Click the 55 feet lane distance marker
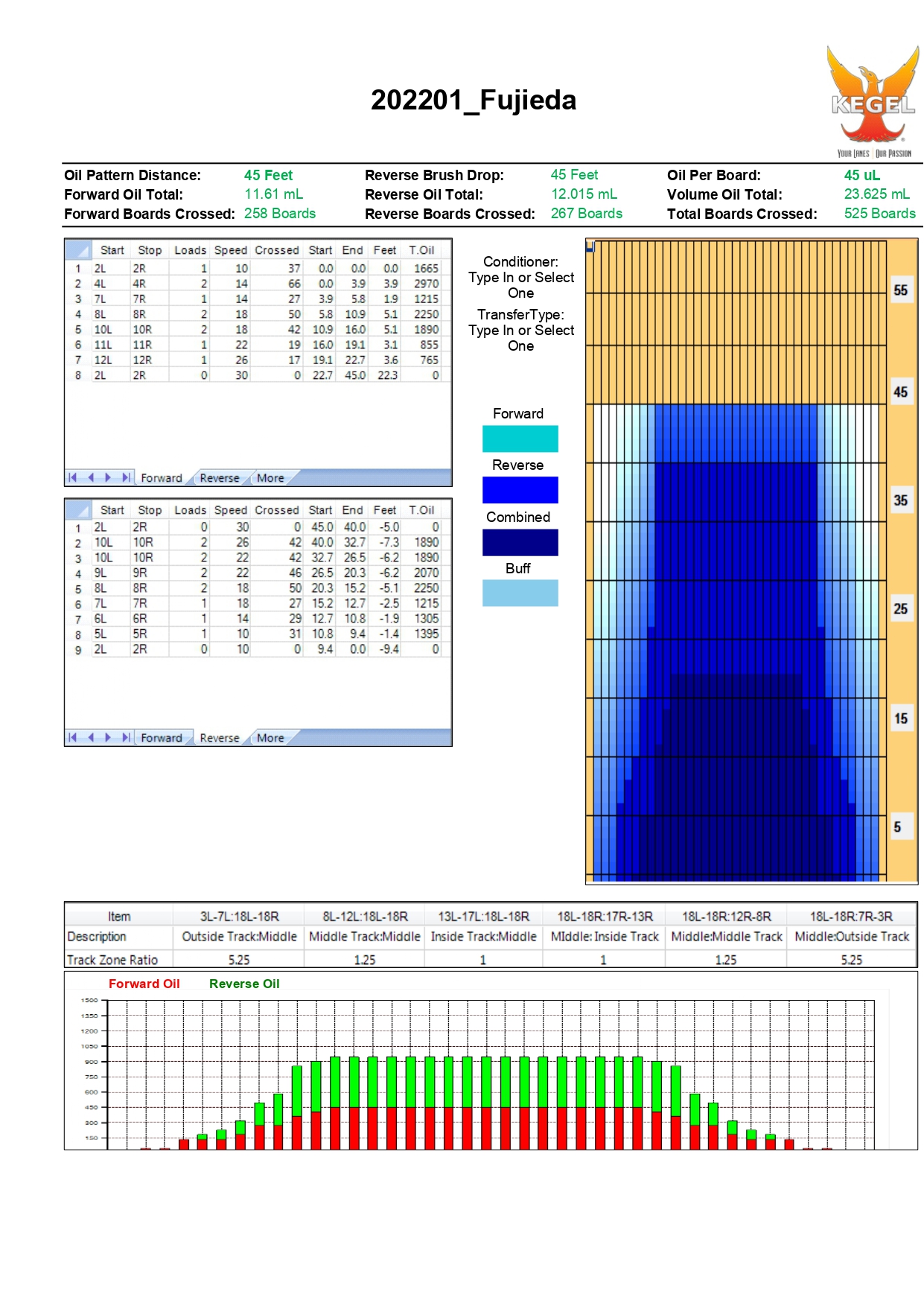This screenshot has width=924, height=1306. pyautogui.click(x=901, y=290)
